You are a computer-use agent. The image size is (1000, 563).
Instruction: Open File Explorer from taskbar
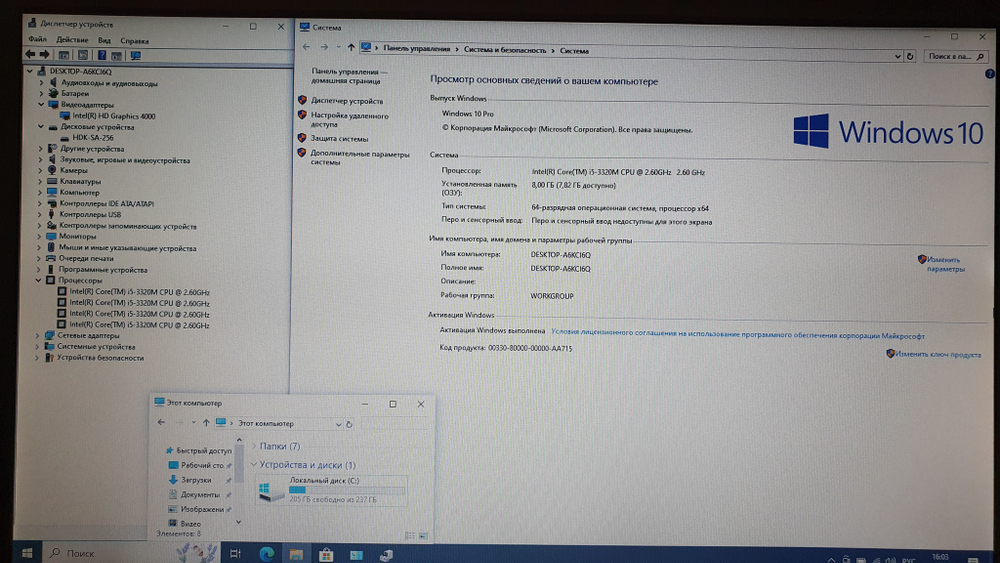pyautogui.click(x=296, y=554)
